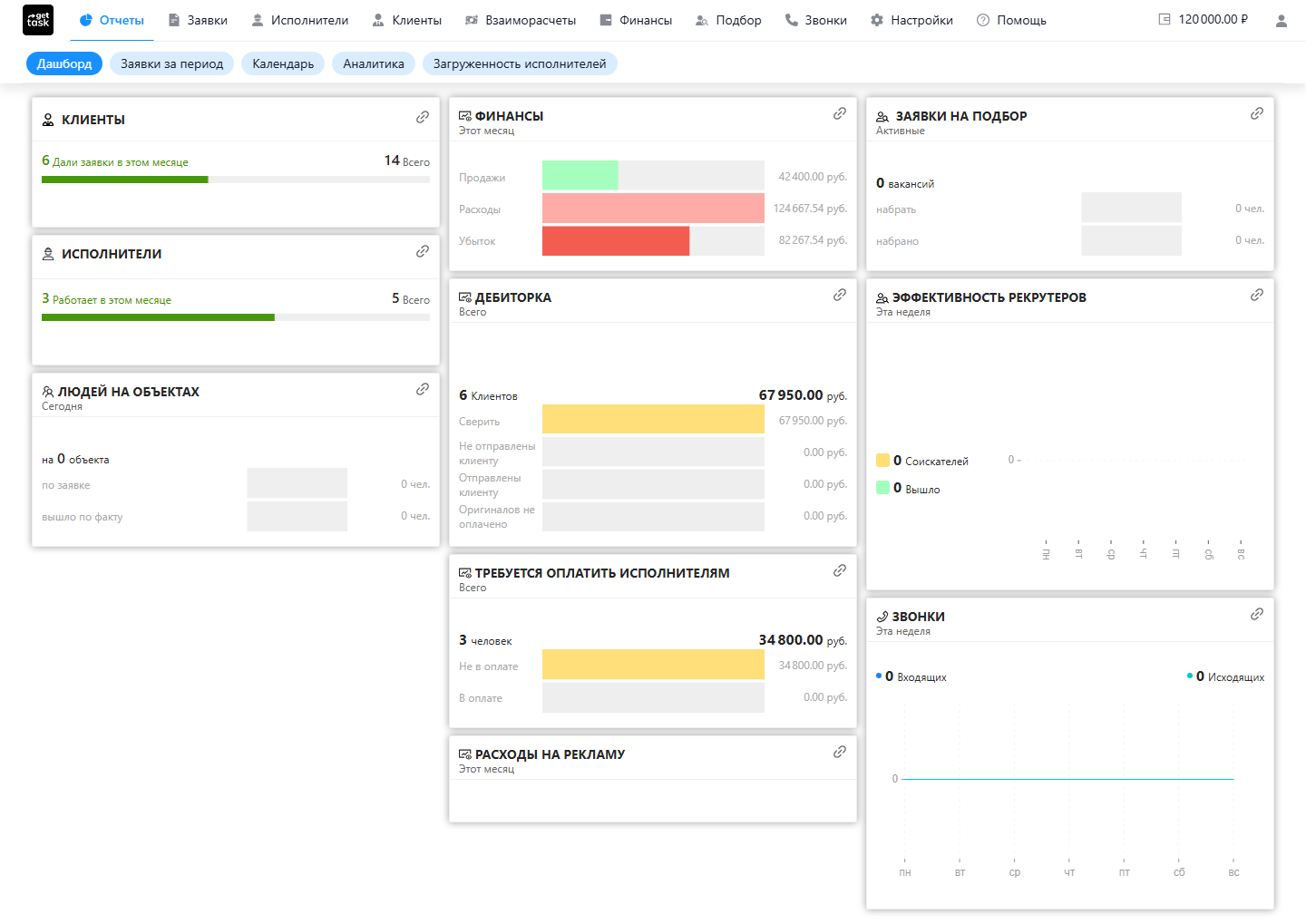Go to home via the get task logo
This screenshot has height=924, width=1306.
[38, 20]
